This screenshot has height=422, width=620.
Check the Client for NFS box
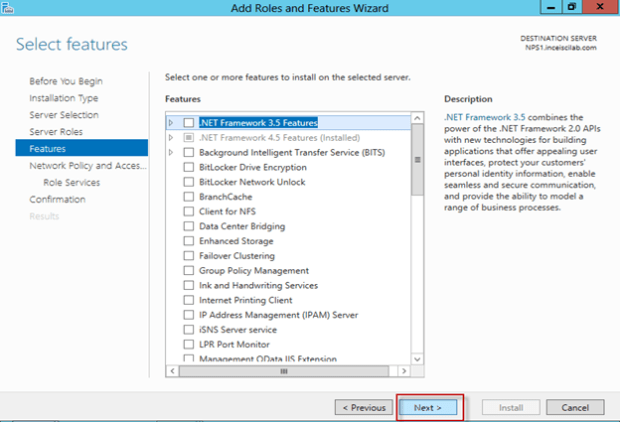(x=189, y=211)
